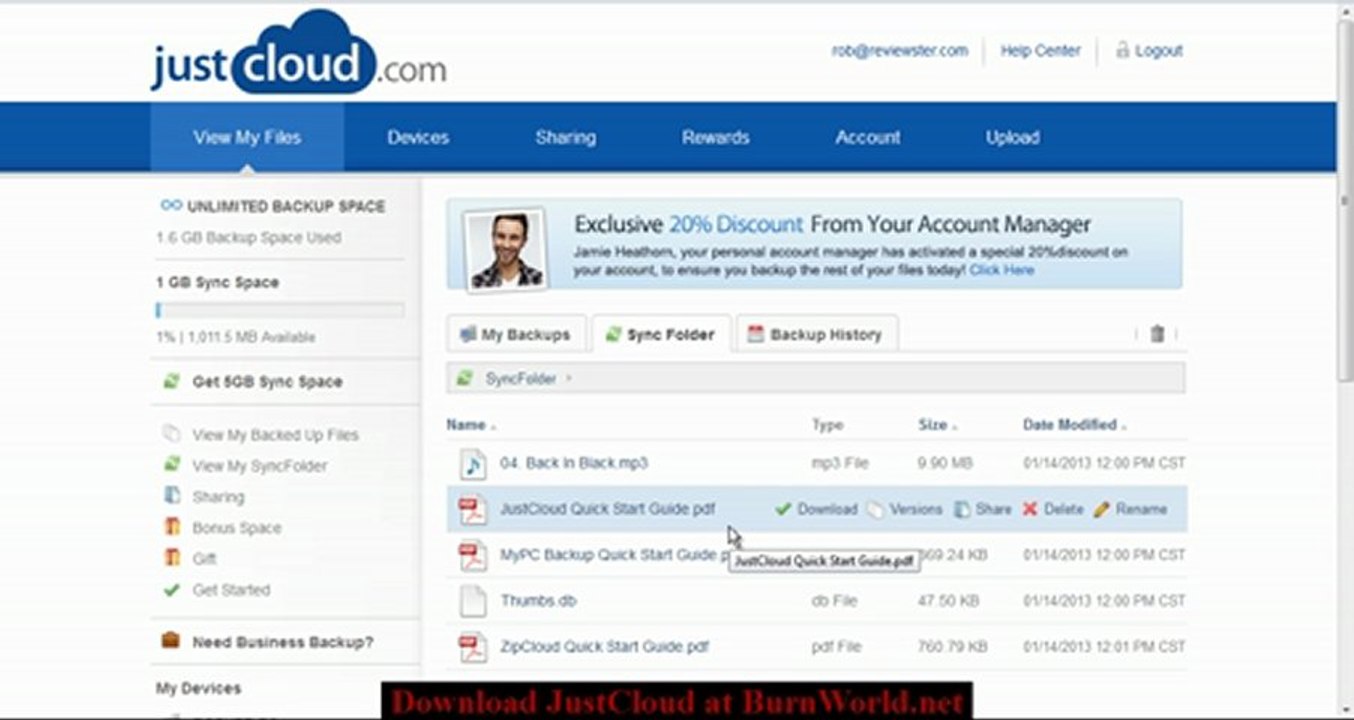Open ZipCloud Quick Start Guide.pdf file name
1354x720 pixels.
click(604, 647)
